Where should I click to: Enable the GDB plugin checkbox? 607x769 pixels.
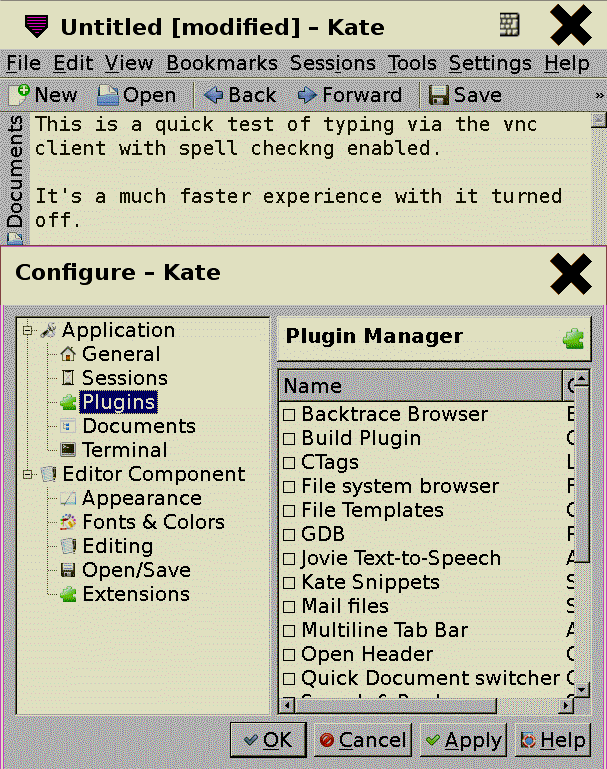[x=289, y=535]
